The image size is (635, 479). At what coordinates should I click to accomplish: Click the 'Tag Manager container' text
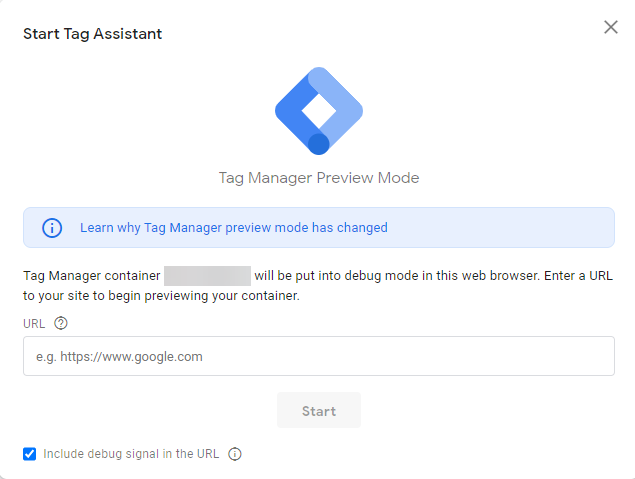92,276
